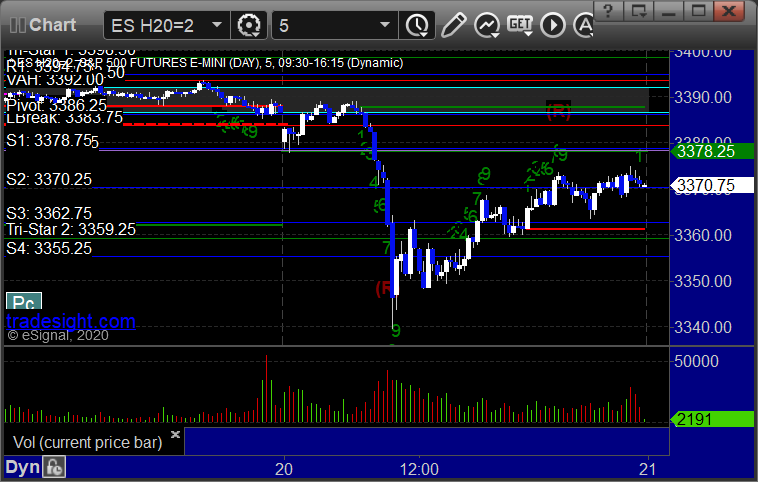
Task: Open the help question mark button
Action: (x=608, y=11)
